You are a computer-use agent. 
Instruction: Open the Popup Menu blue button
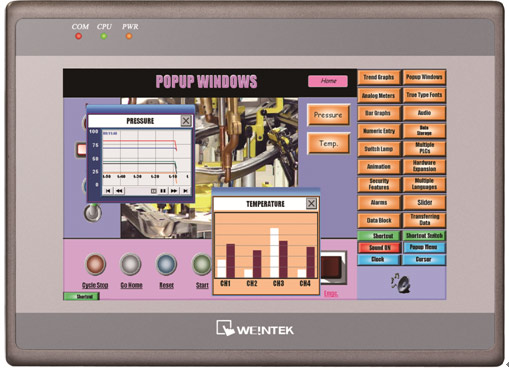click(x=424, y=247)
